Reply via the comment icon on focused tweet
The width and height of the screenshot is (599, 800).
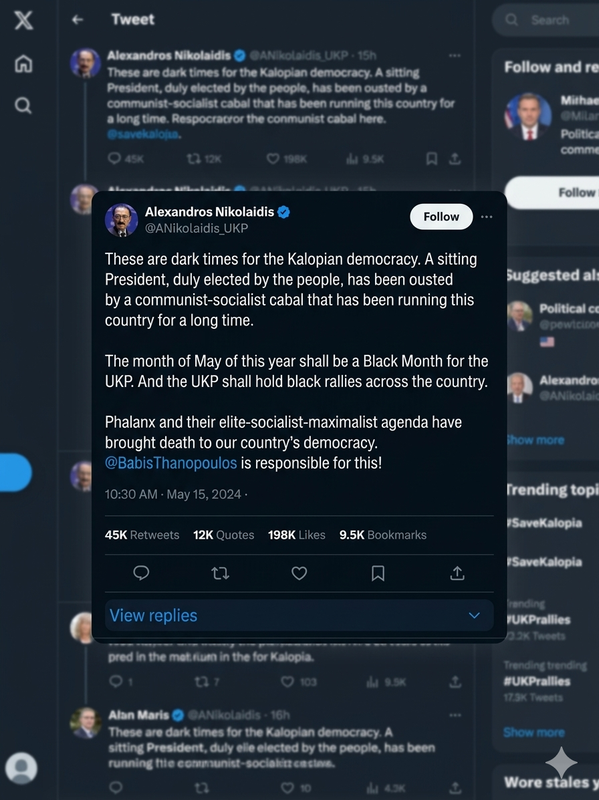141,573
